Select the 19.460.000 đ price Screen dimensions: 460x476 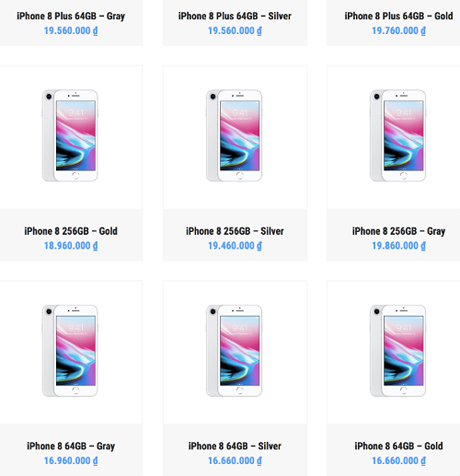click(235, 246)
